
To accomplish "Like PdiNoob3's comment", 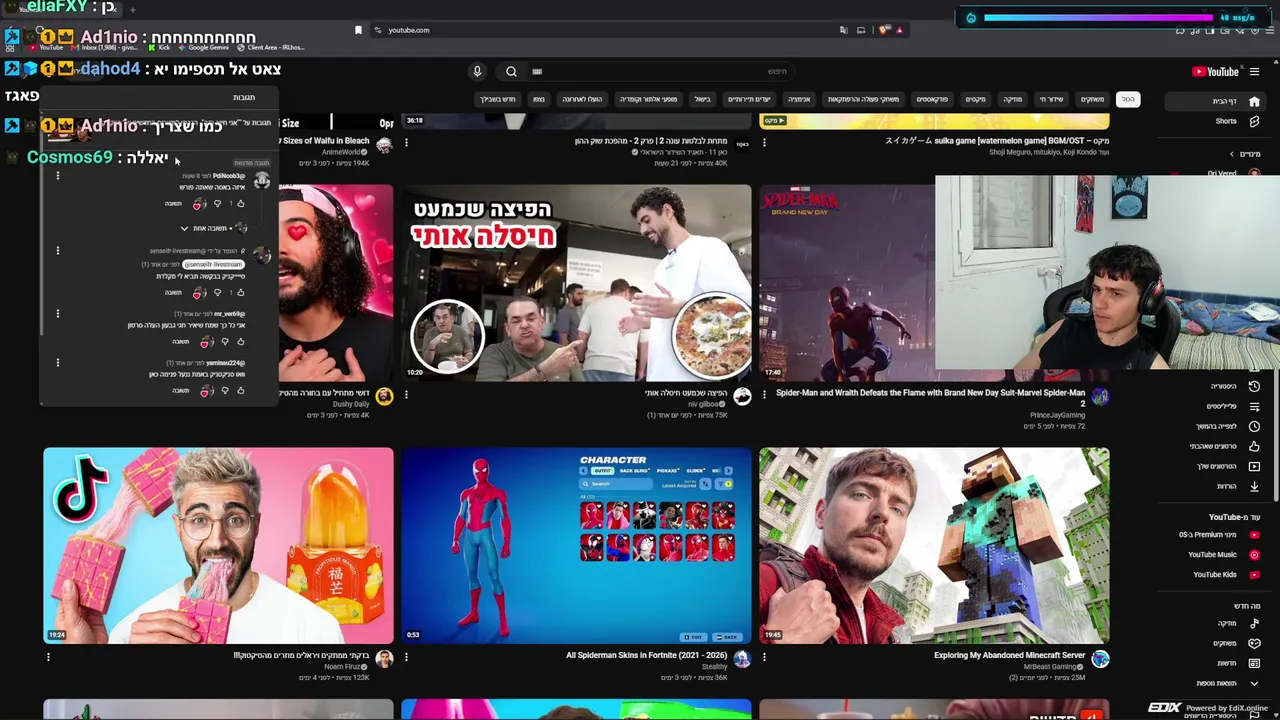I will pyautogui.click(x=240, y=204).
